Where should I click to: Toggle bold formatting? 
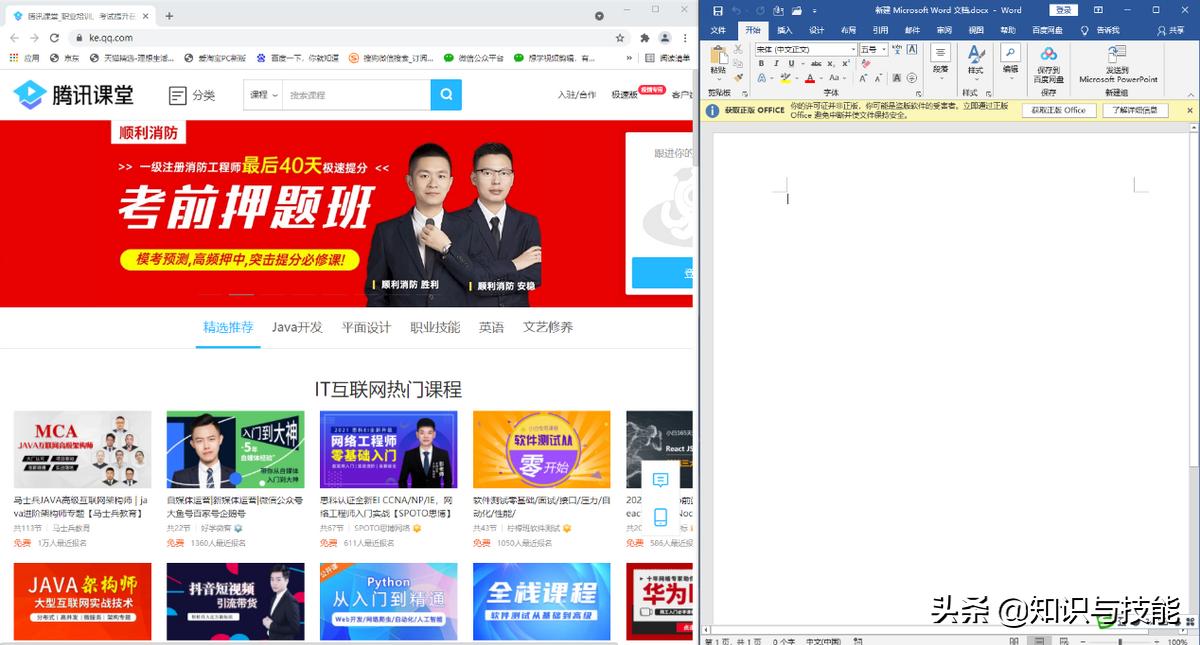(763, 61)
